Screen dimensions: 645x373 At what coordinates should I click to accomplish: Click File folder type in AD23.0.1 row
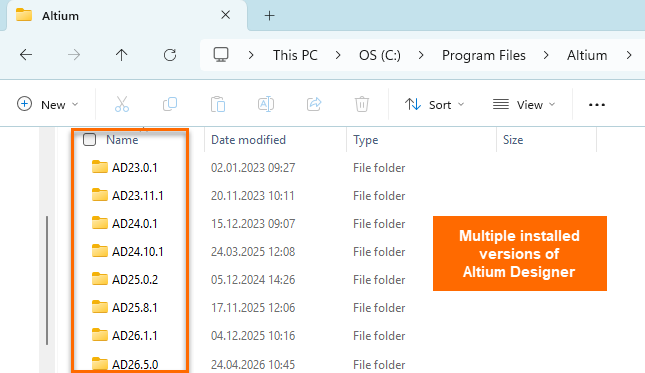379,168
